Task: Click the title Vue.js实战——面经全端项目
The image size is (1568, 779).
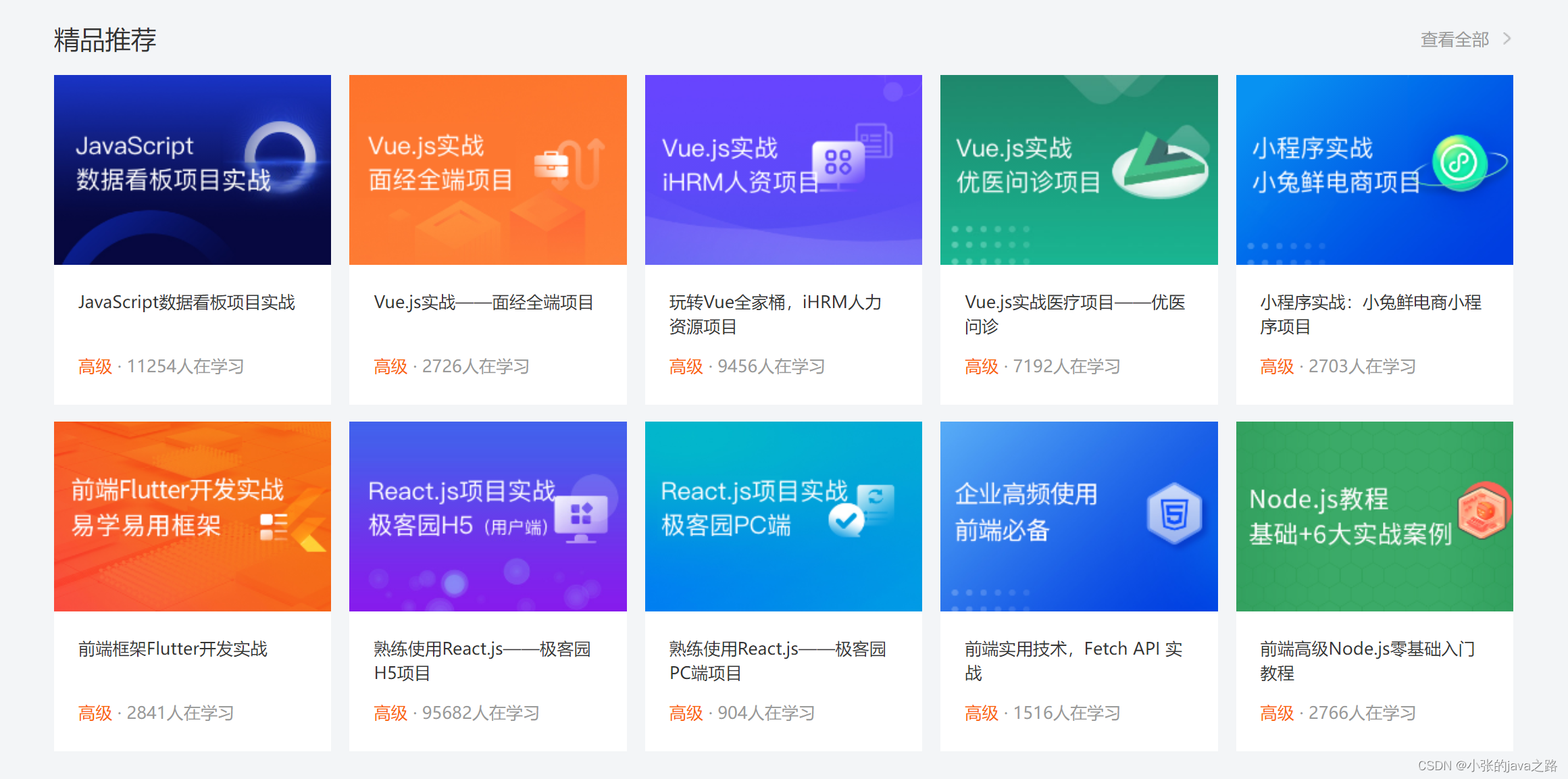Action: tap(484, 302)
